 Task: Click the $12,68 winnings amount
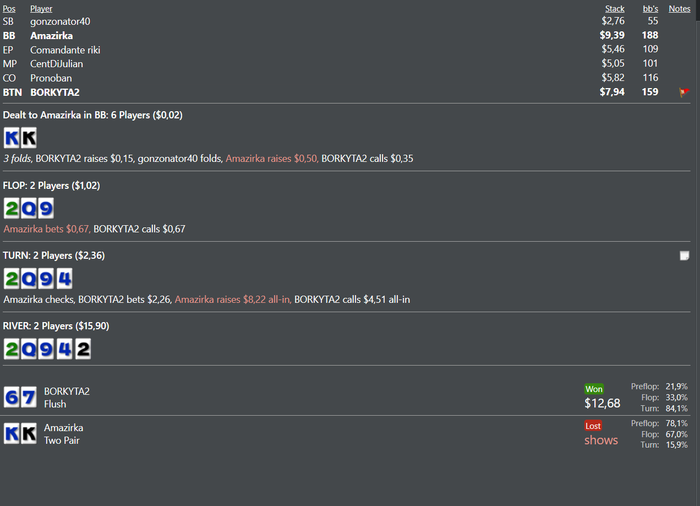tap(602, 404)
